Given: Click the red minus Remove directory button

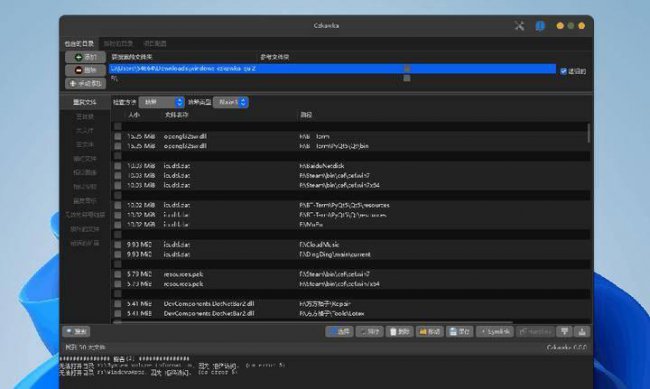Looking at the screenshot, I should tap(85, 70).
